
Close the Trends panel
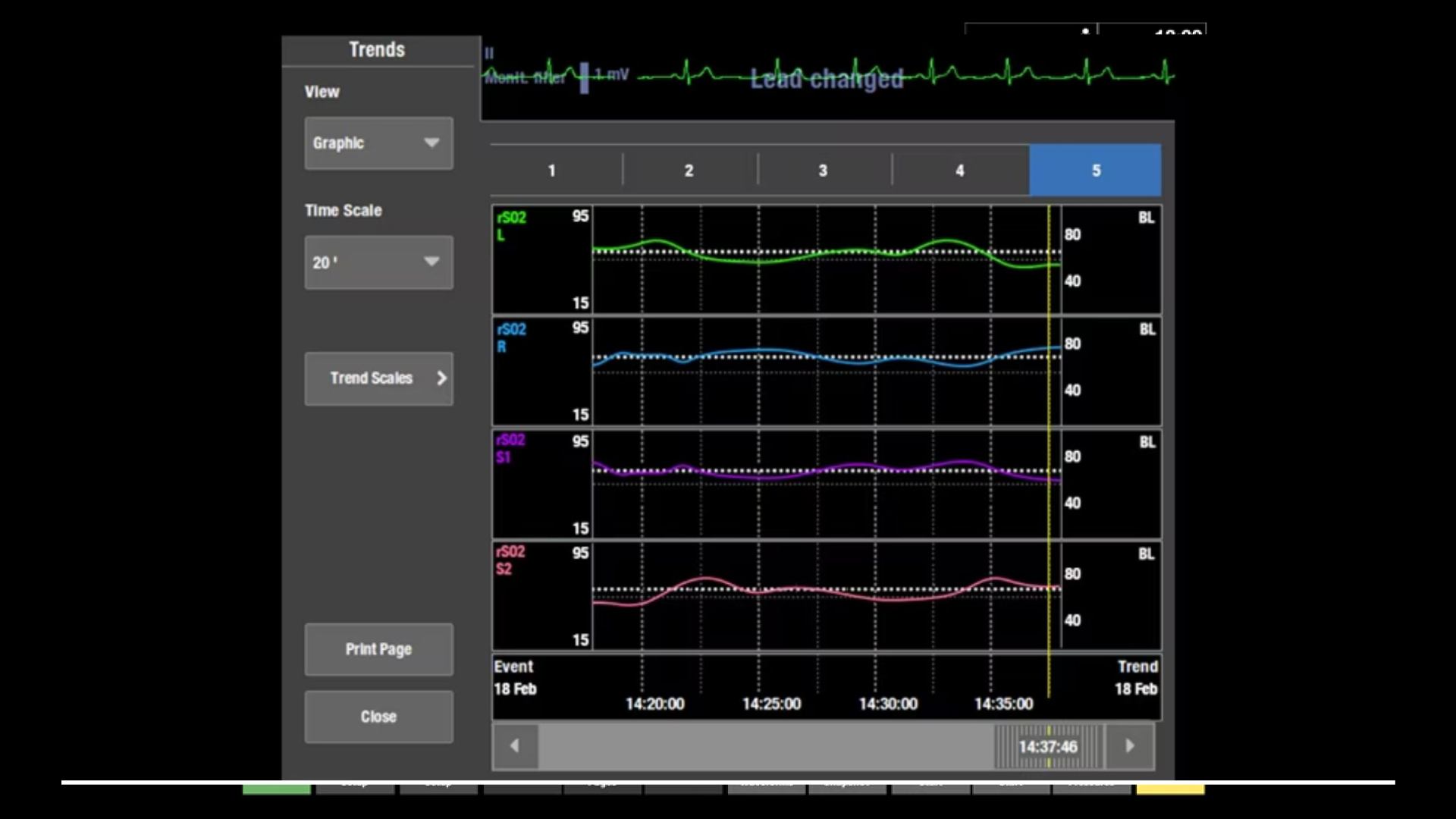378,717
